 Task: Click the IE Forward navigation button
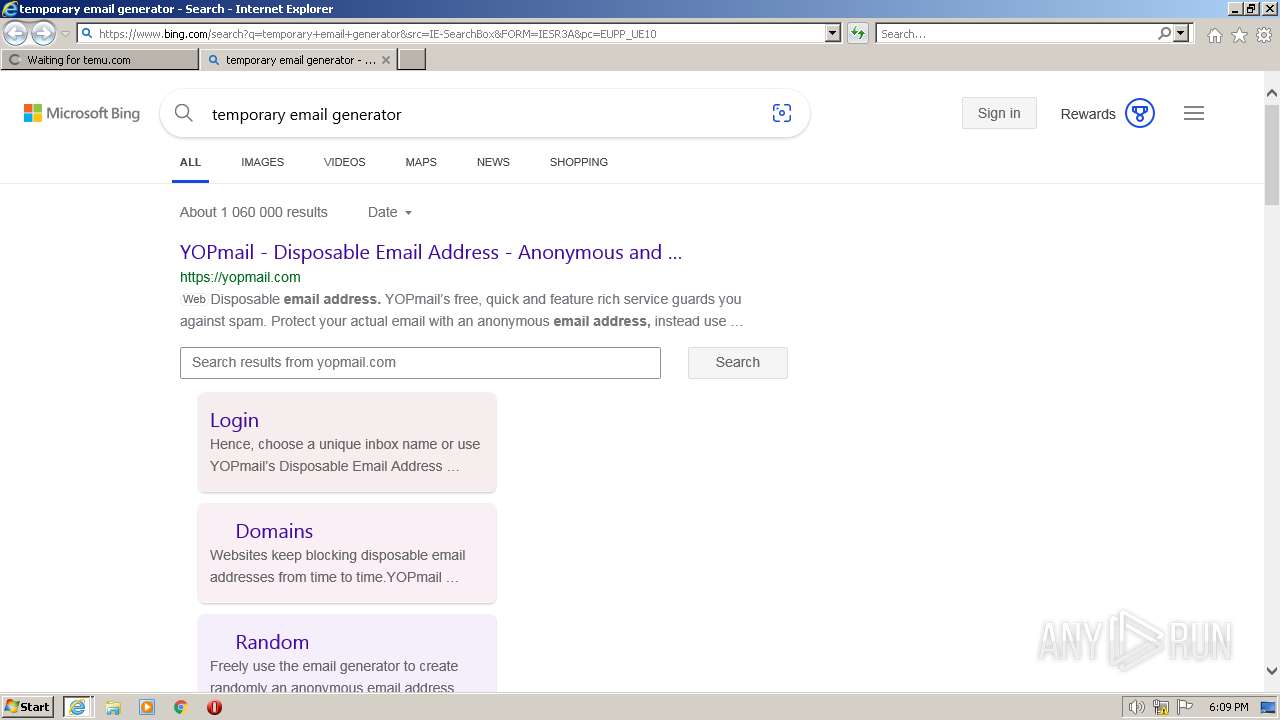[x=43, y=34]
